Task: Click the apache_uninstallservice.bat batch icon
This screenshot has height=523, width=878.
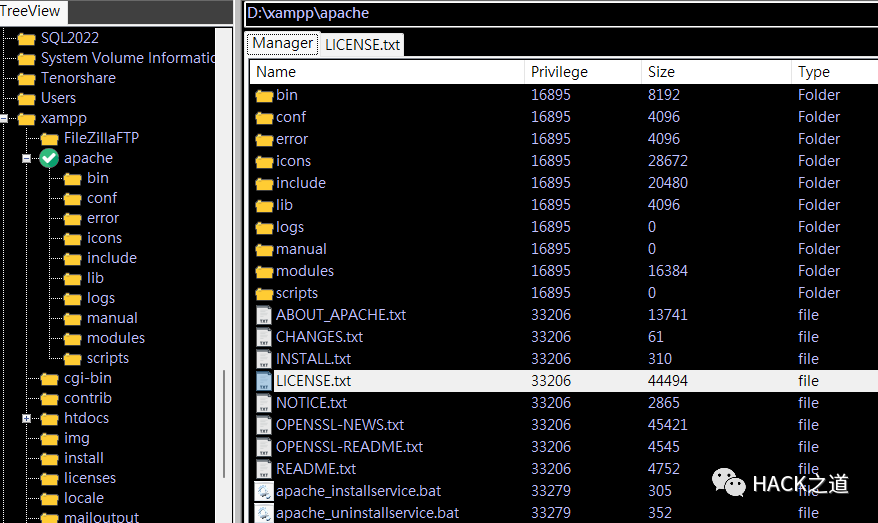Action: (264, 513)
